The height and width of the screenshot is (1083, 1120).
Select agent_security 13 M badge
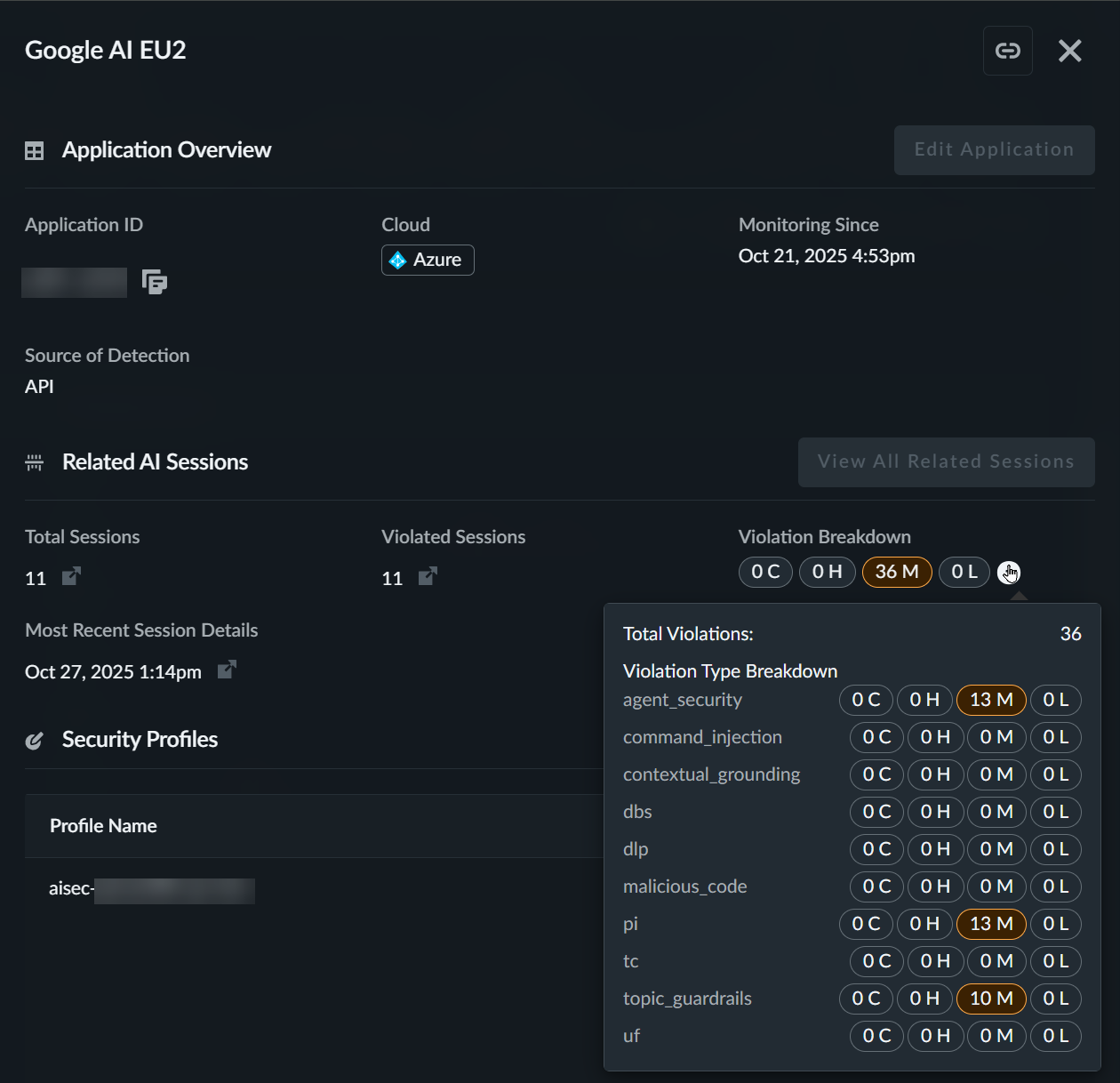(x=991, y=700)
